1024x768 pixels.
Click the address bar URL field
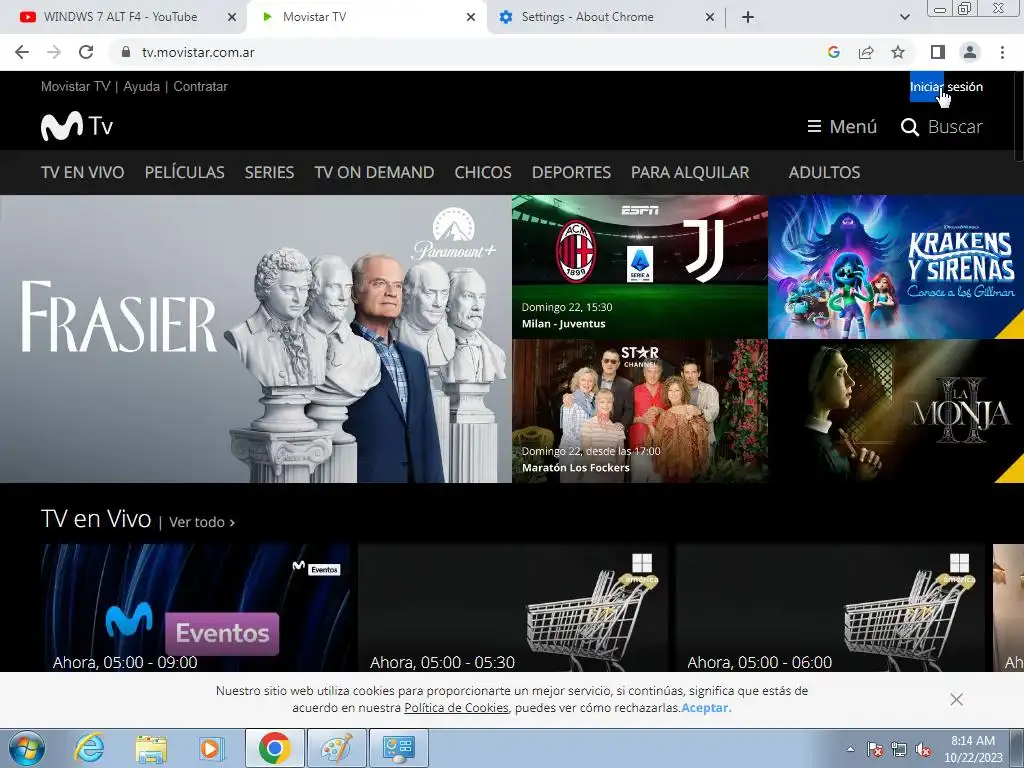coord(470,52)
